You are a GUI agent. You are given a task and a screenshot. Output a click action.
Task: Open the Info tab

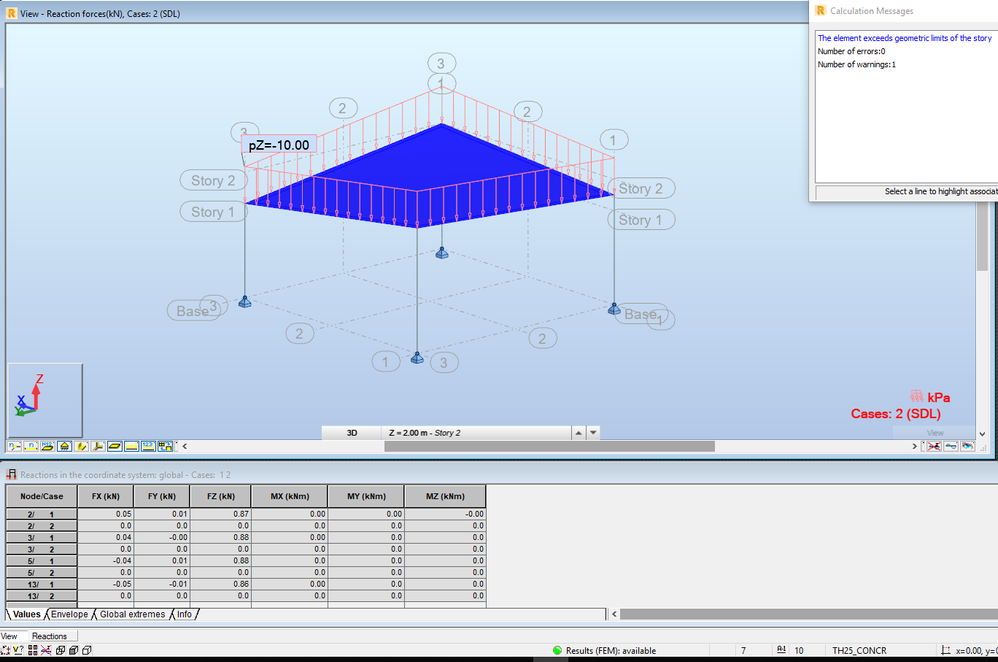[x=184, y=614]
